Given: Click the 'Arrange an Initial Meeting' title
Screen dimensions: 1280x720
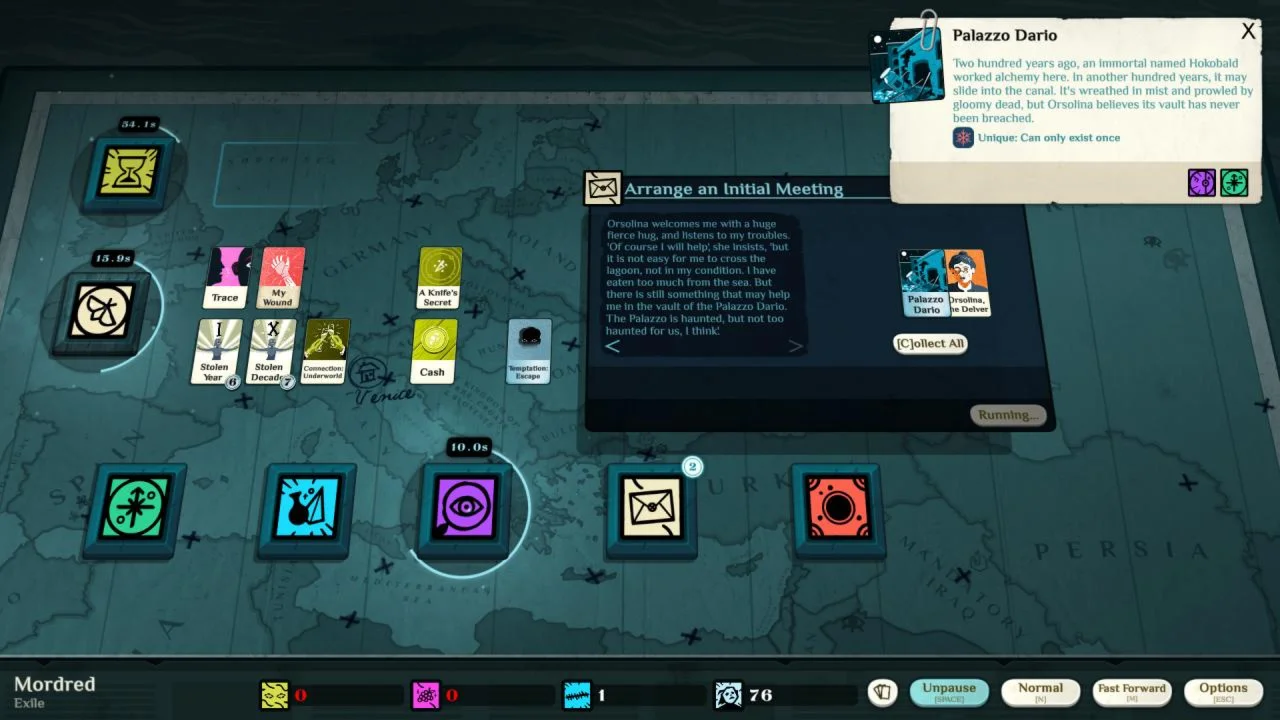Looking at the screenshot, I should click(734, 189).
